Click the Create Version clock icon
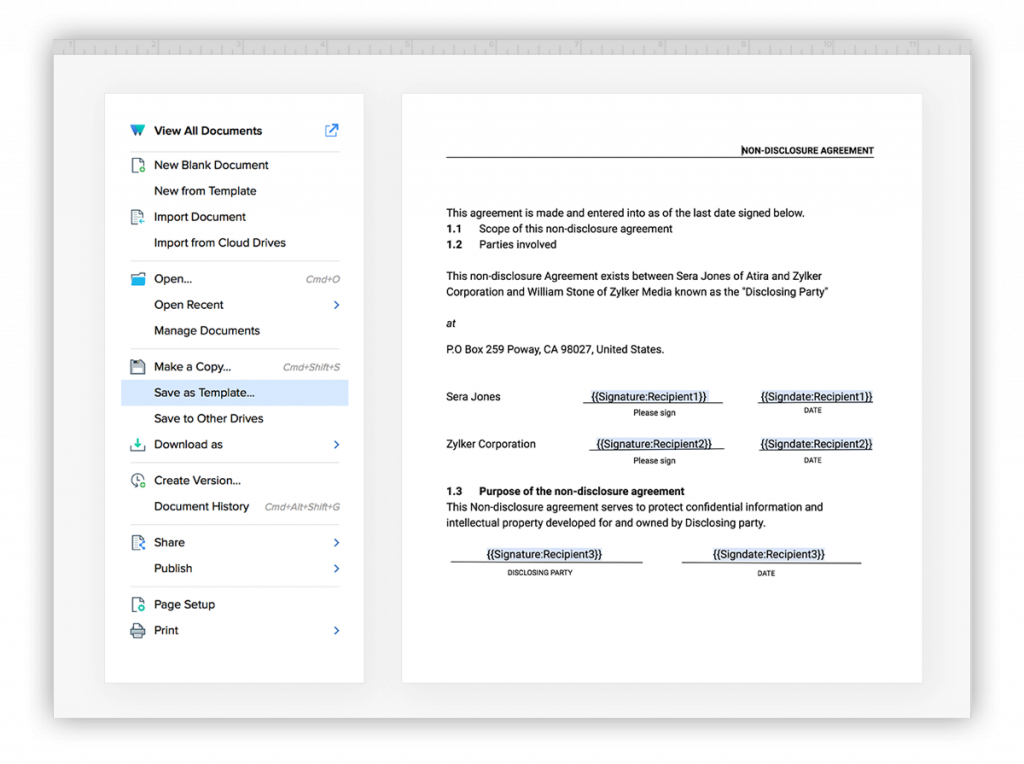Screen dimensions: 1024x764 (x=138, y=481)
